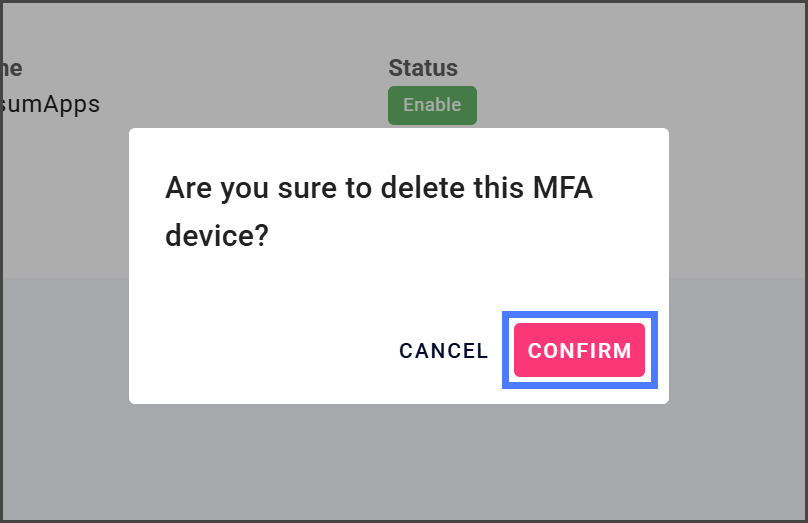Confirm deletion of the MFA device
The width and height of the screenshot is (808, 523).
click(x=579, y=350)
